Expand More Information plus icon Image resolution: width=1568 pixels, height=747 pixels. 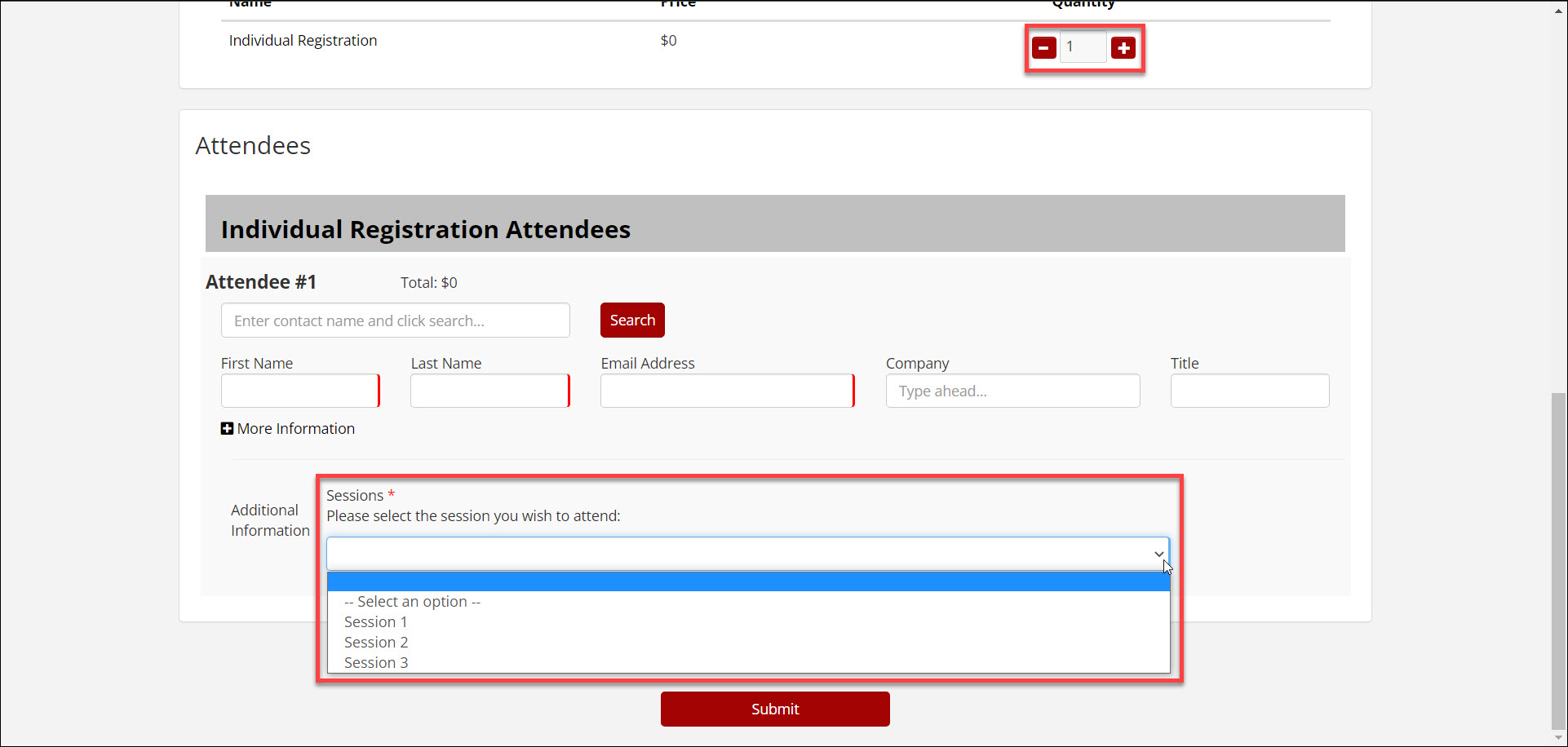tap(227, 429)
